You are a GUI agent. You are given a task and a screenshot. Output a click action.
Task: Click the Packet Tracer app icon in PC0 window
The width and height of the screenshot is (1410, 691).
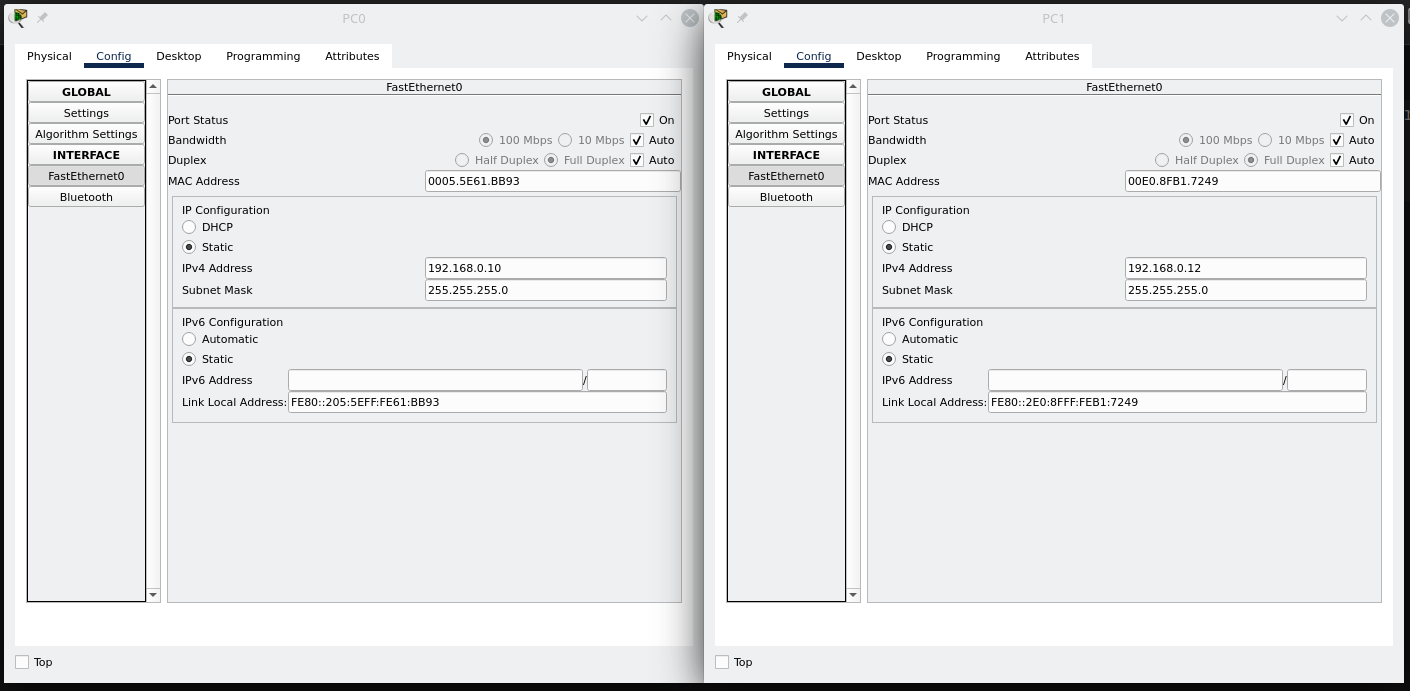click(x=18, y=18)
